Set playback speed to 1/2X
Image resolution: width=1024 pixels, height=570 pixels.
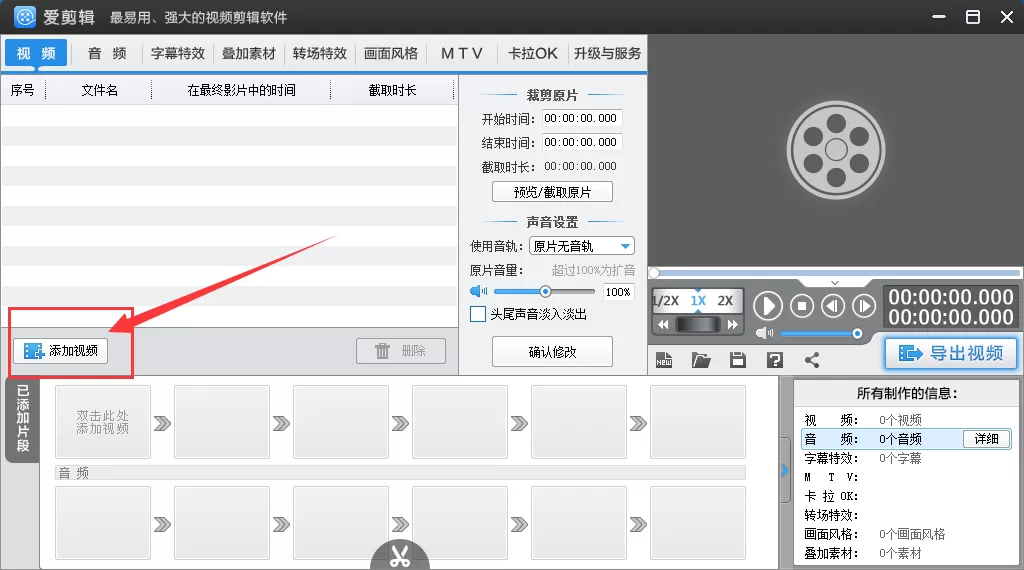(665, 300)
